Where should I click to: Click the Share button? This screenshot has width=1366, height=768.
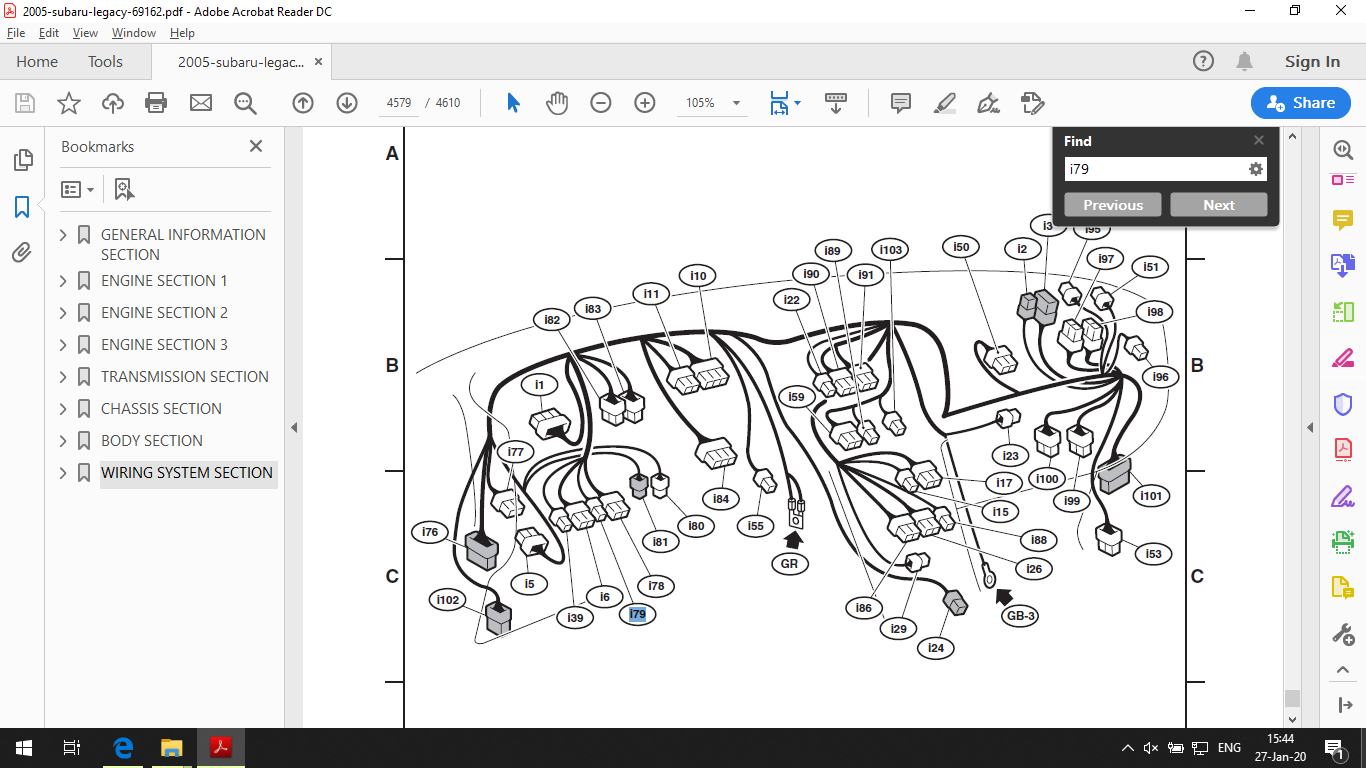(x=1300, y=103)
